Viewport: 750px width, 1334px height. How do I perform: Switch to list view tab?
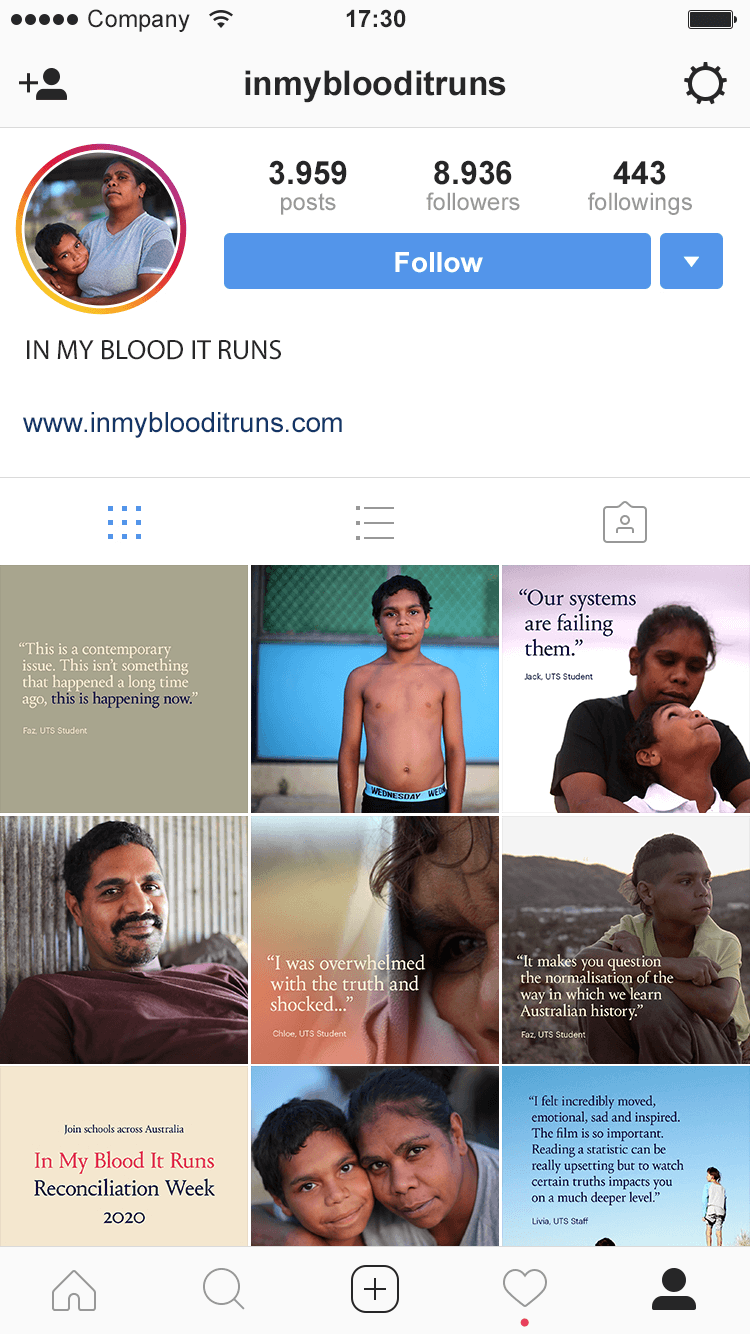click(375, 522)
